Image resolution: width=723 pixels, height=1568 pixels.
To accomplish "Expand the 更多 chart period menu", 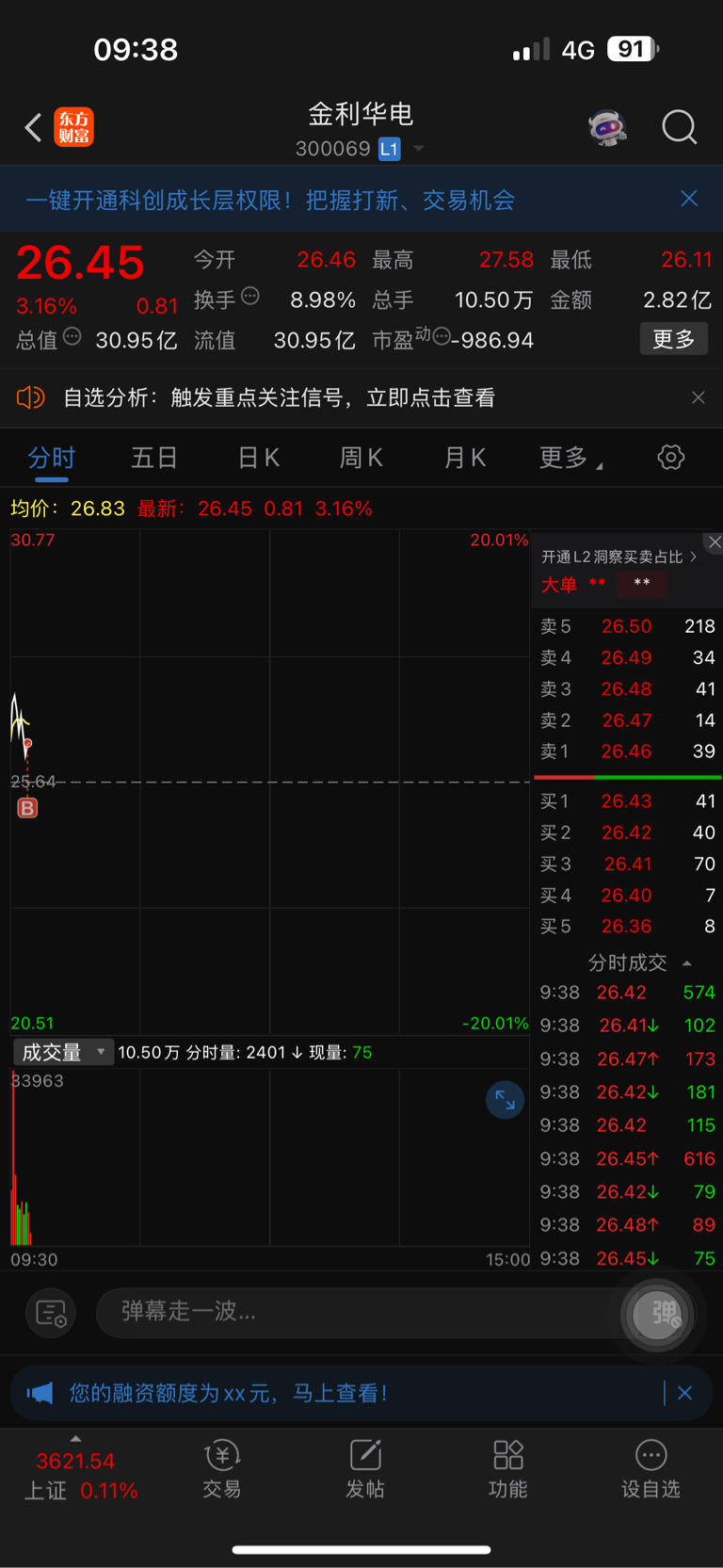I will (x=570, y=458).
